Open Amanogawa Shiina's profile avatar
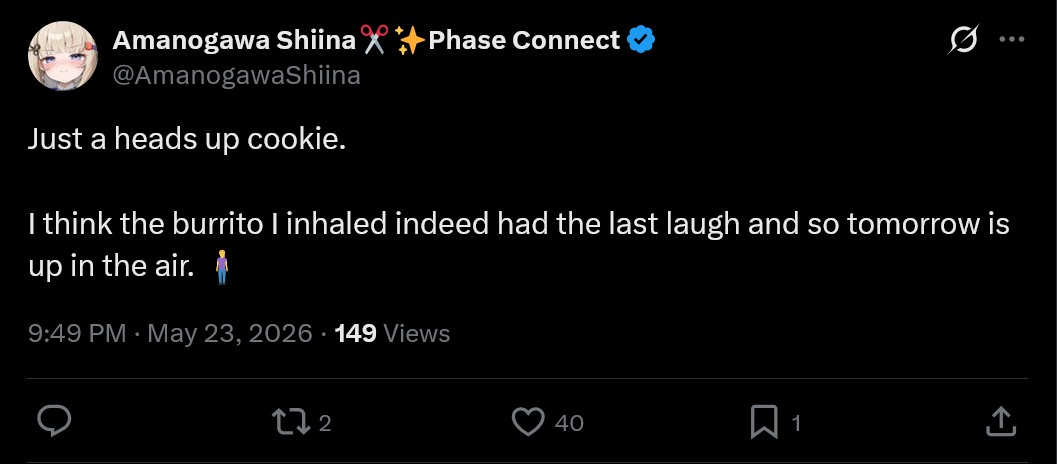The width and height of the screenshot is (1057, 464). click(x=63, y=56)
